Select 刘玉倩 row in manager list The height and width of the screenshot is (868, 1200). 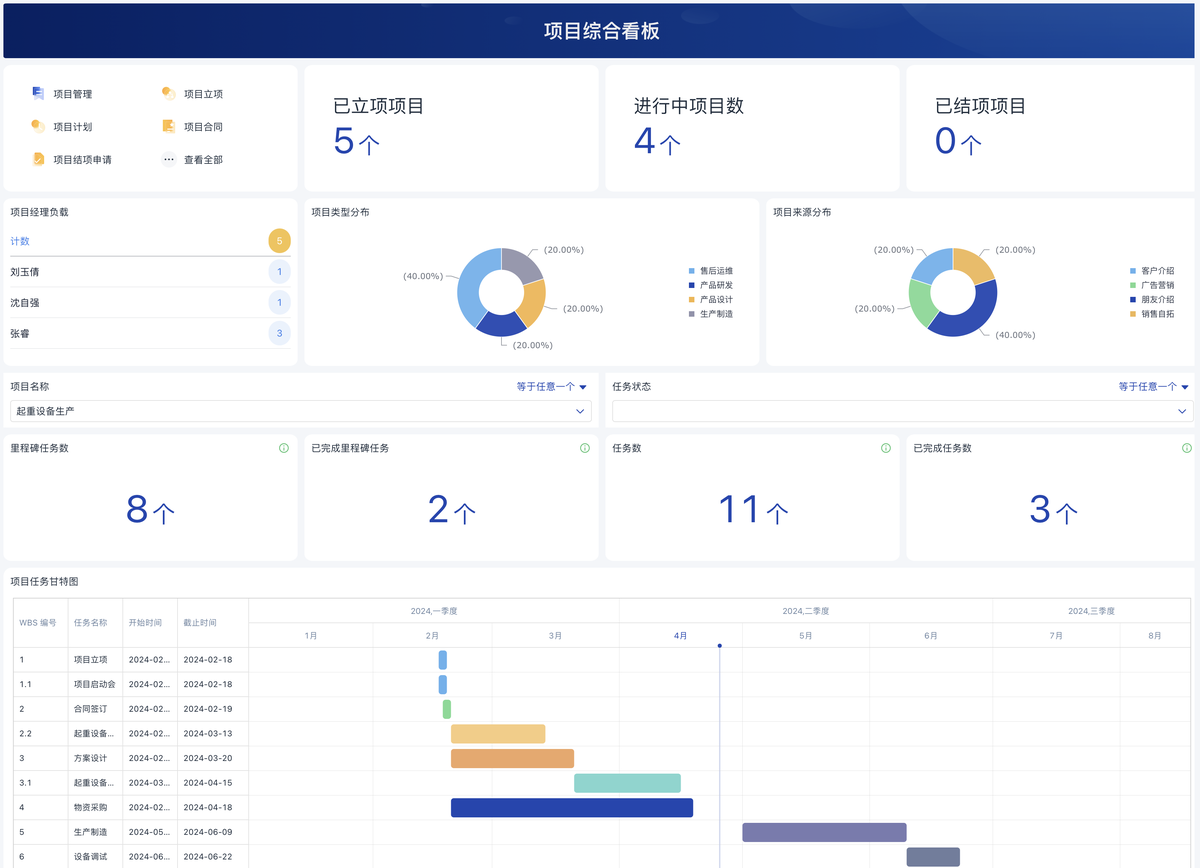click(150, 272)
